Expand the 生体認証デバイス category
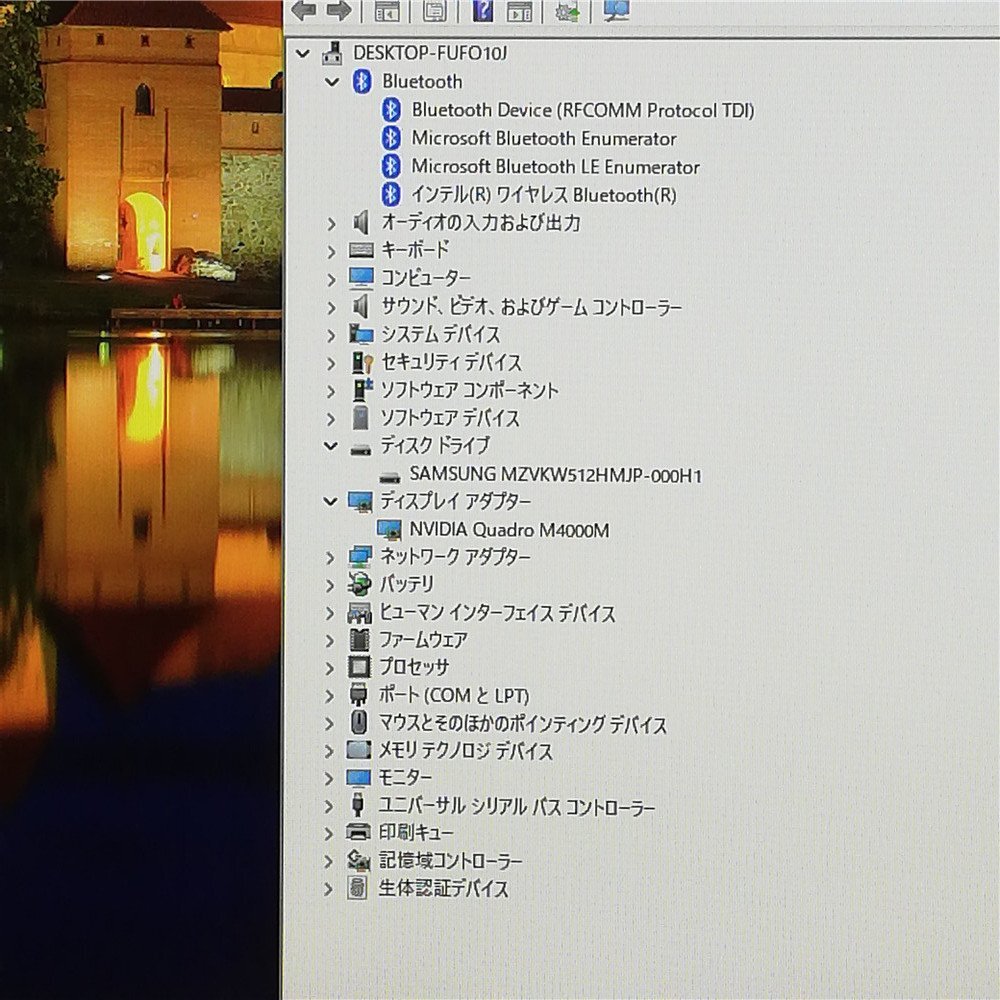The width and height of the screenshot is (1000, 1000). click(x=328, y=889)
